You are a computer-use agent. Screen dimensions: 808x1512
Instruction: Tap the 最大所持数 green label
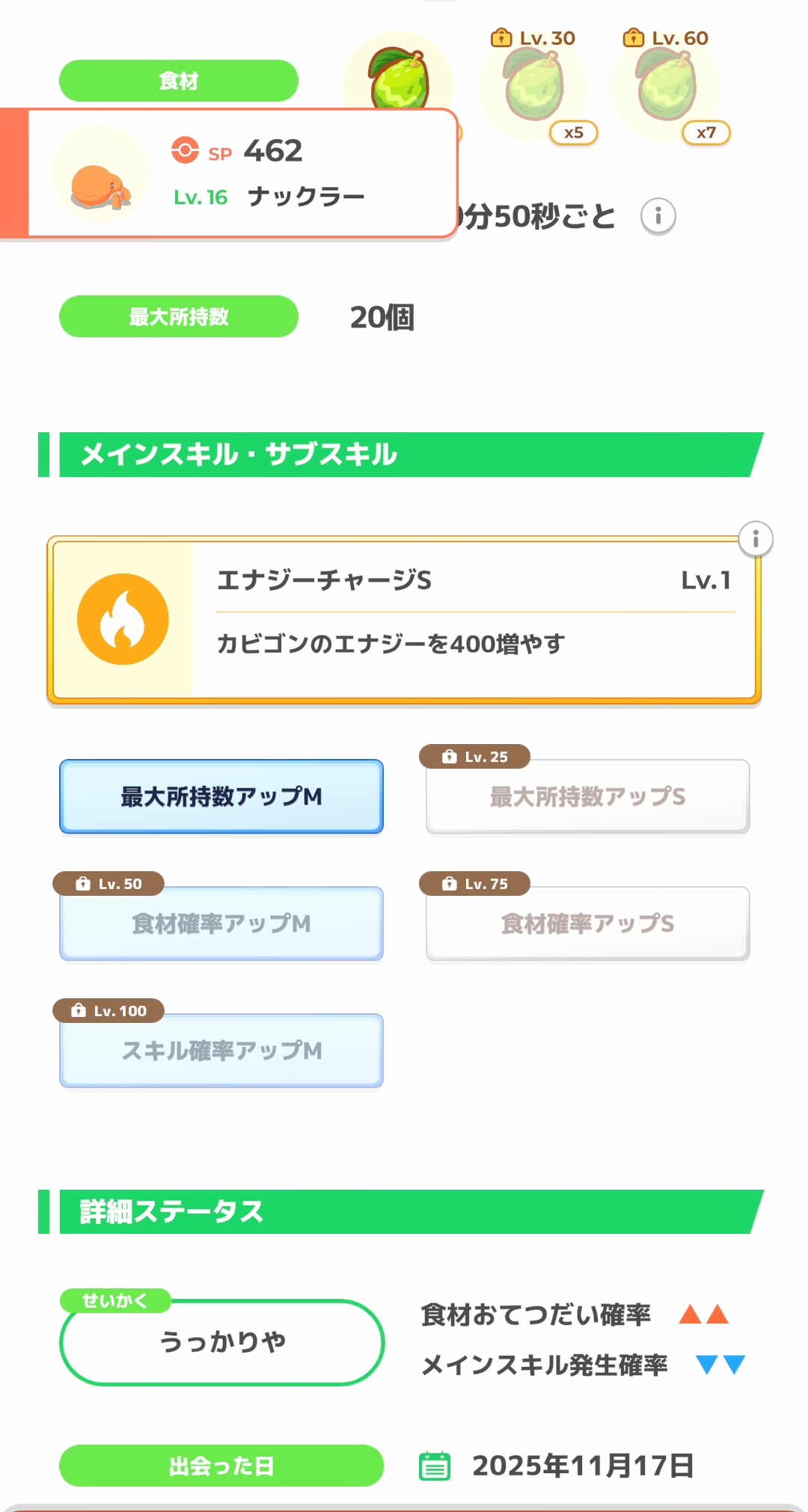coord(179,316)
